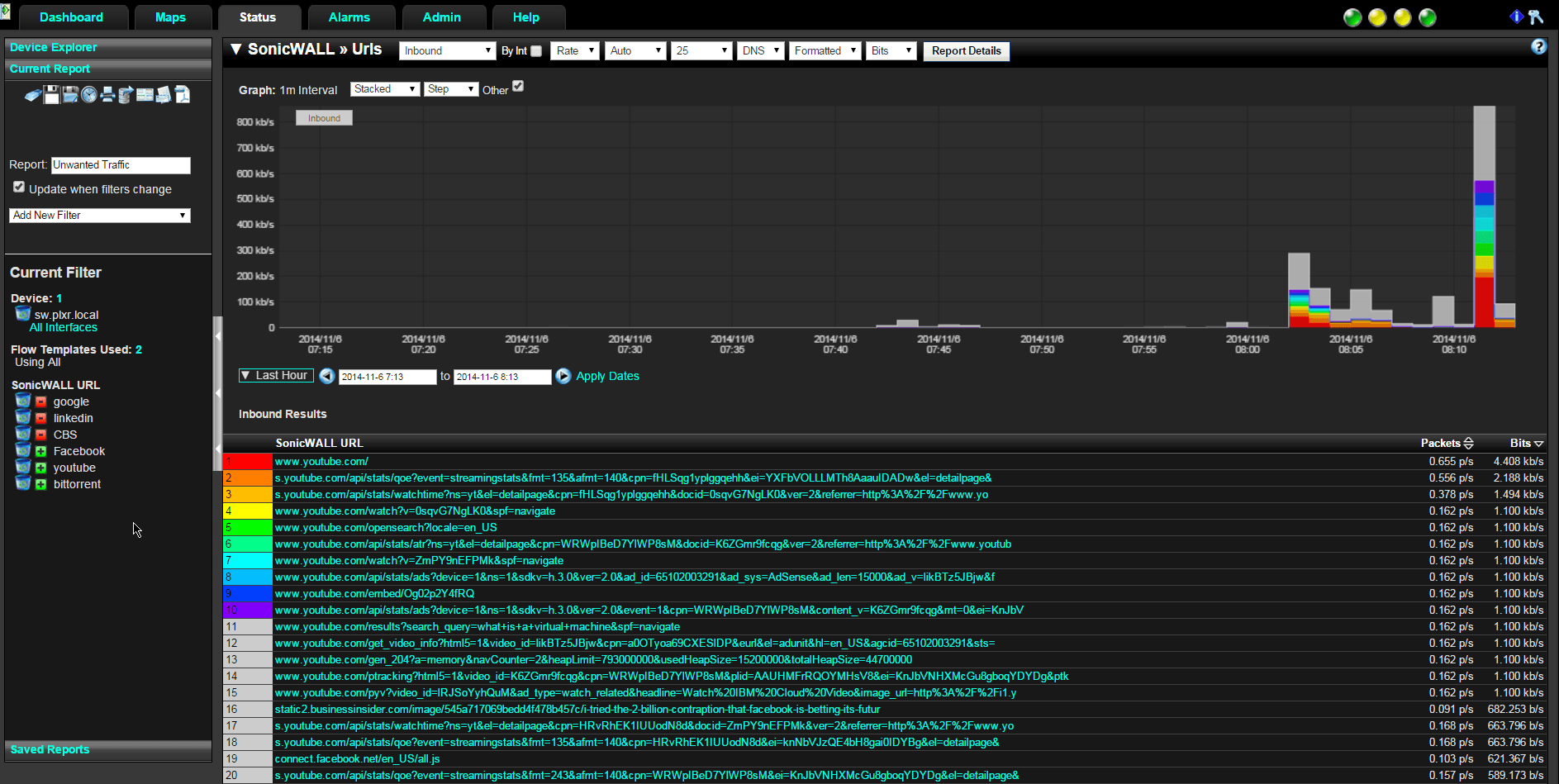This screenshot has width=1559, height=784.
Task: Click the trash bin next to bittorrent
Action: 23,484
